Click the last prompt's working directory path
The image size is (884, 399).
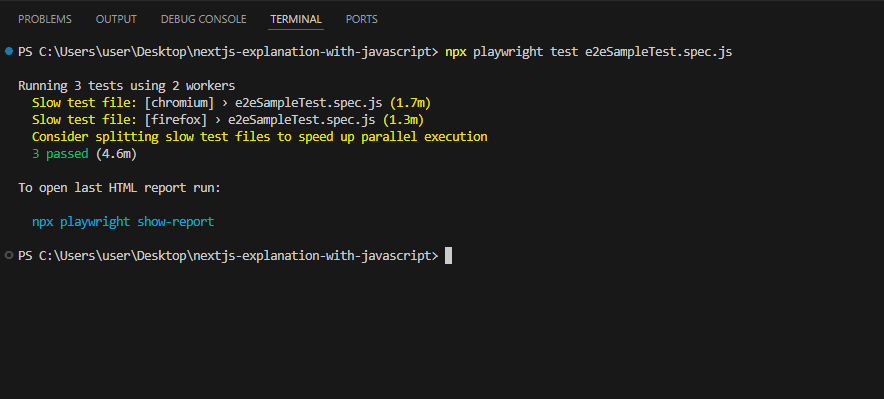coord(236,256)
